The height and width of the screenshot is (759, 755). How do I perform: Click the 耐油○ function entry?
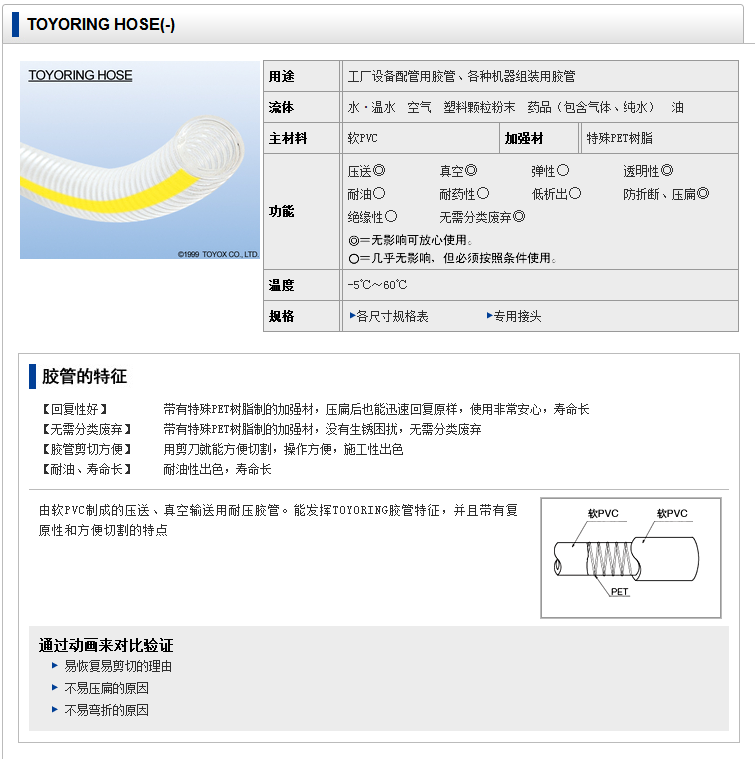click(366, 194)
